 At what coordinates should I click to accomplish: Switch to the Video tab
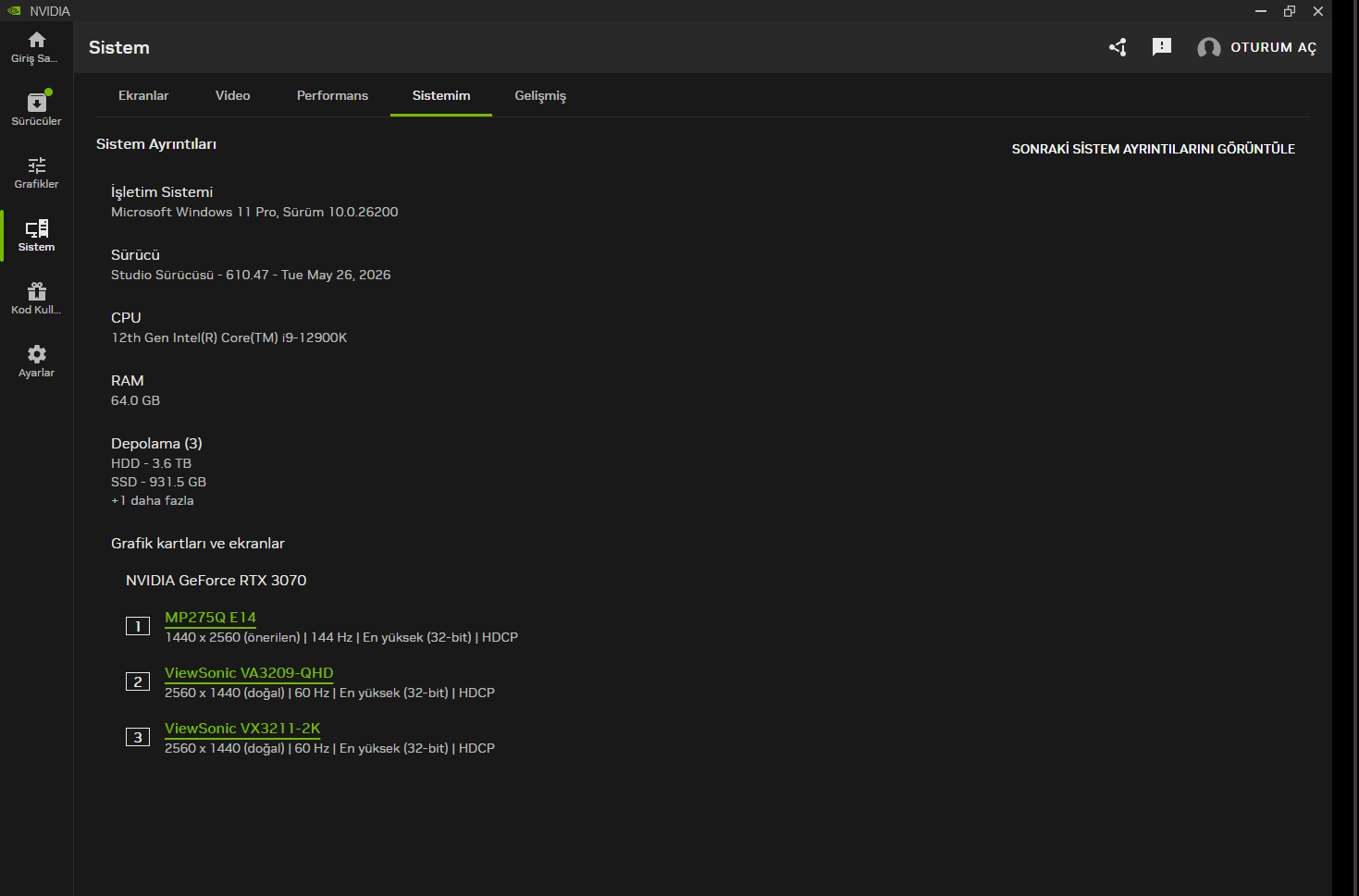tap(233, 95)
